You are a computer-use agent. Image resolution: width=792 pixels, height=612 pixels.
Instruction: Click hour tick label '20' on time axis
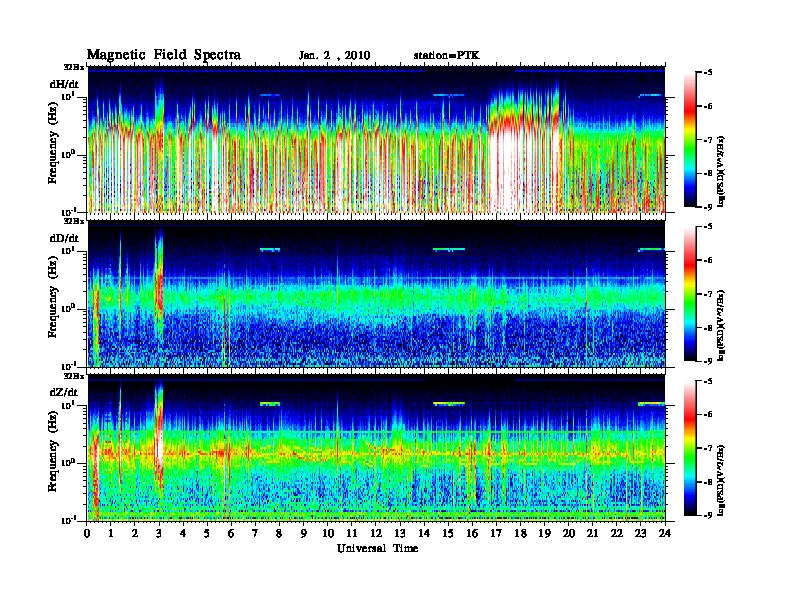[x=568, y=534]
